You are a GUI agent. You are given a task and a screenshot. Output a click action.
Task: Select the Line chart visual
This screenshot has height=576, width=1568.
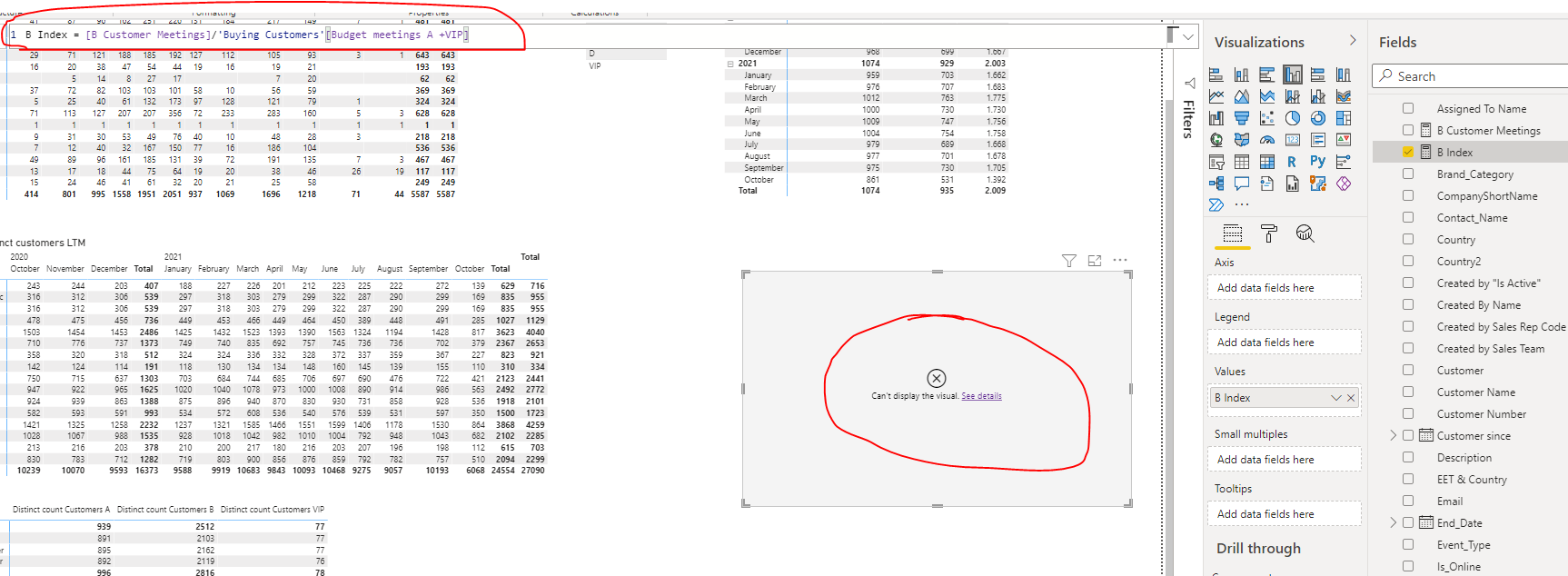pyautogui.click(x=1216, y=96)
